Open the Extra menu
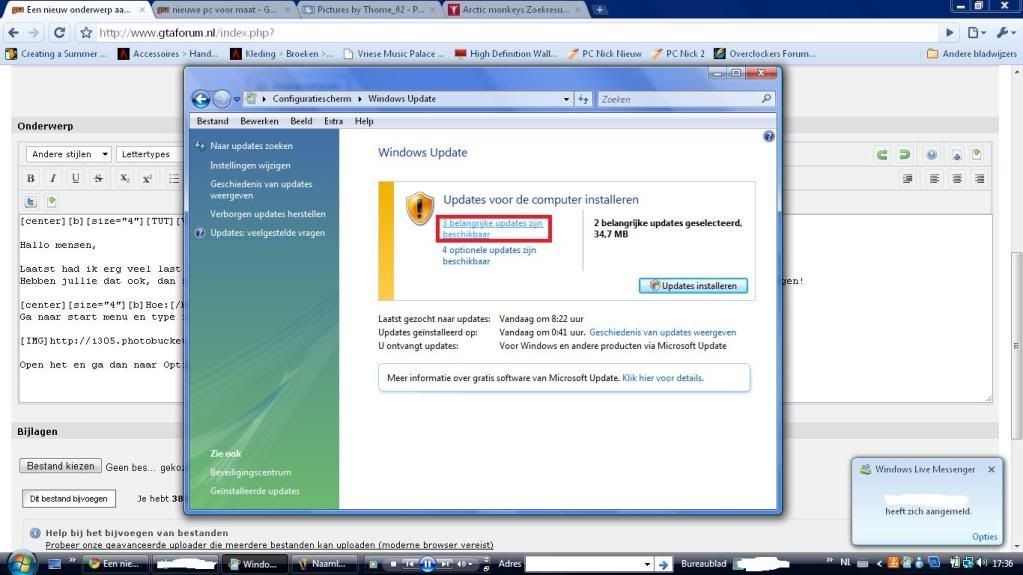This screenshot has height=575, width=1023. pos(333,121)
